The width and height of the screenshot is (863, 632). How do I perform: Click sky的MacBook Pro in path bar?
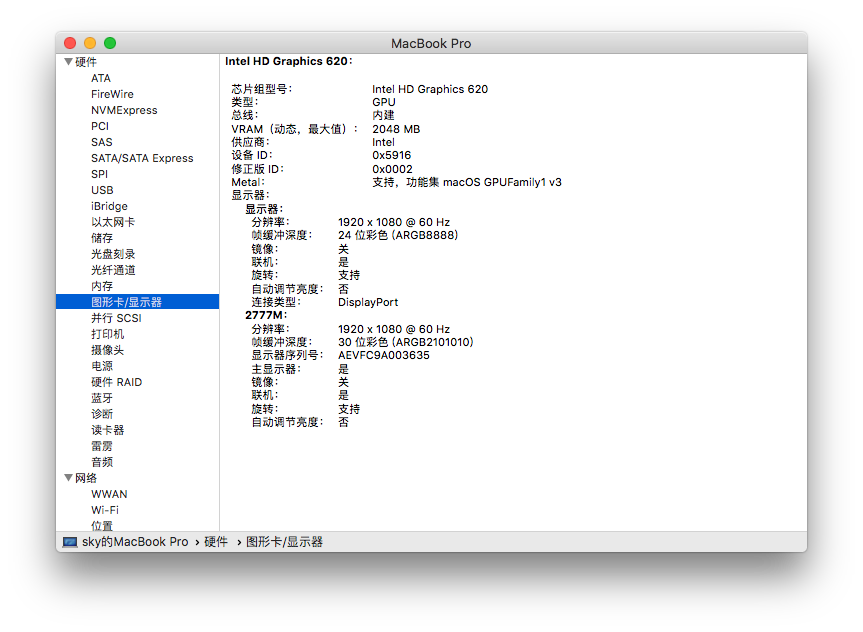tap(135, 542)
